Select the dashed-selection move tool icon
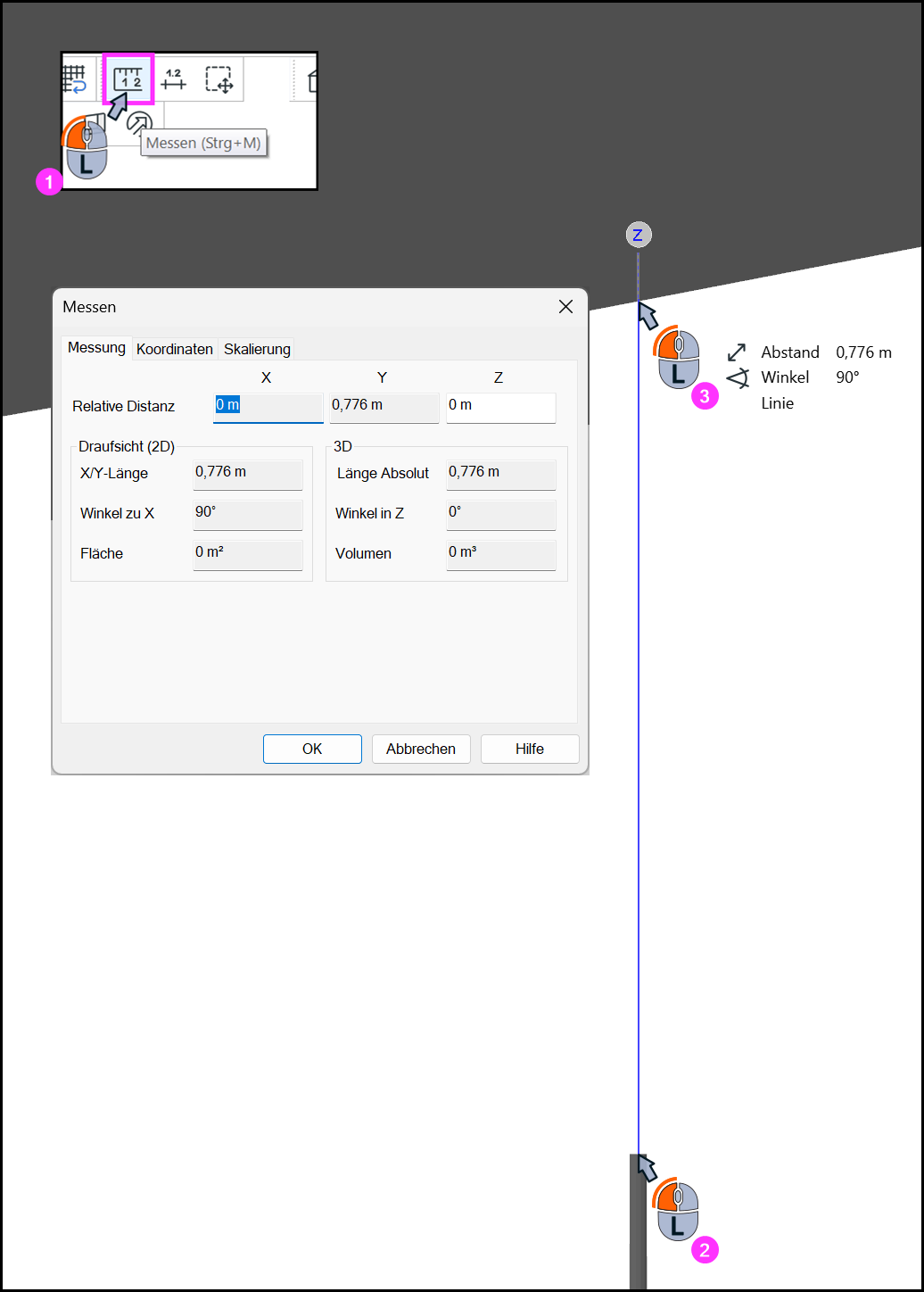924x1292 pixels. (219, 79)
